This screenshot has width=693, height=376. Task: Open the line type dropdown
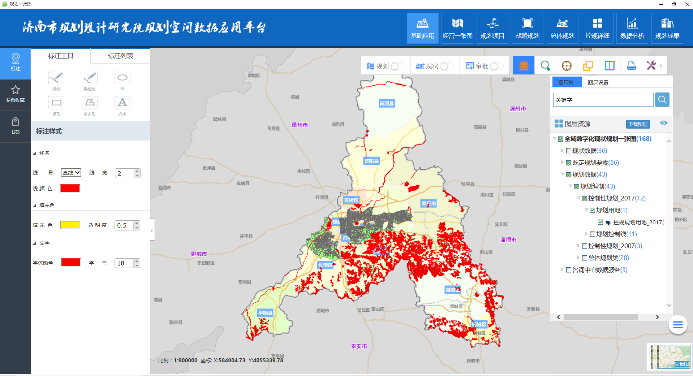pos(71,173)
